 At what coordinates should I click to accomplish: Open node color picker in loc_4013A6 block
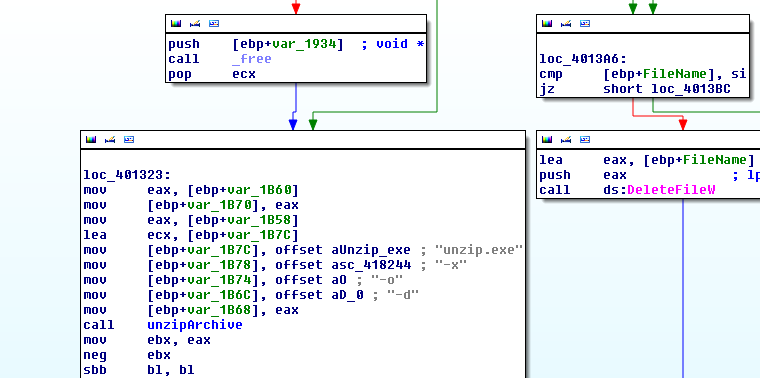(547, 23)
